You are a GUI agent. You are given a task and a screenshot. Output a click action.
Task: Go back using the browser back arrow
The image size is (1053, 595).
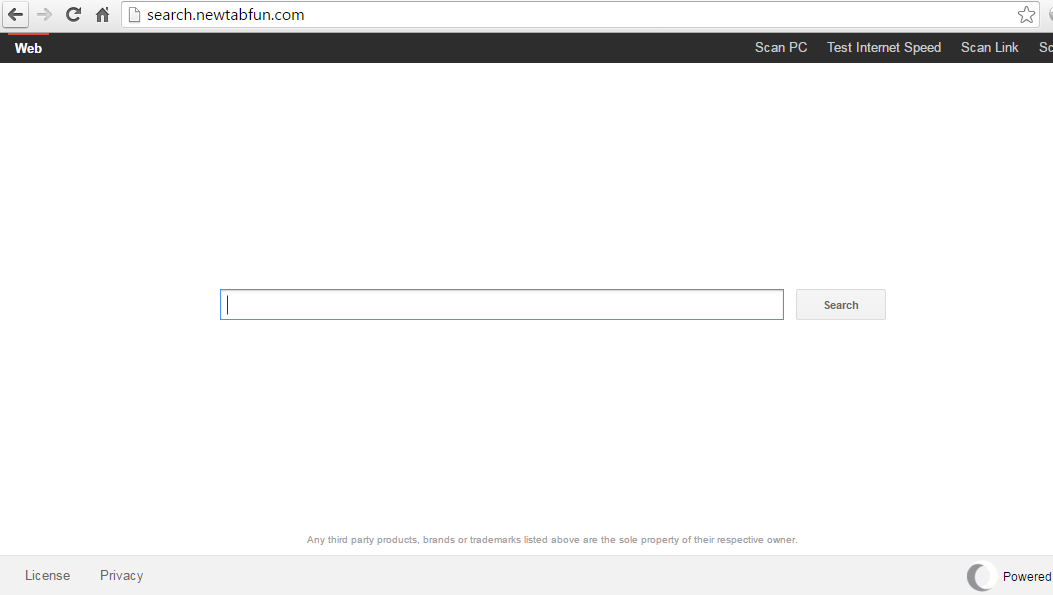coord(15,14)
